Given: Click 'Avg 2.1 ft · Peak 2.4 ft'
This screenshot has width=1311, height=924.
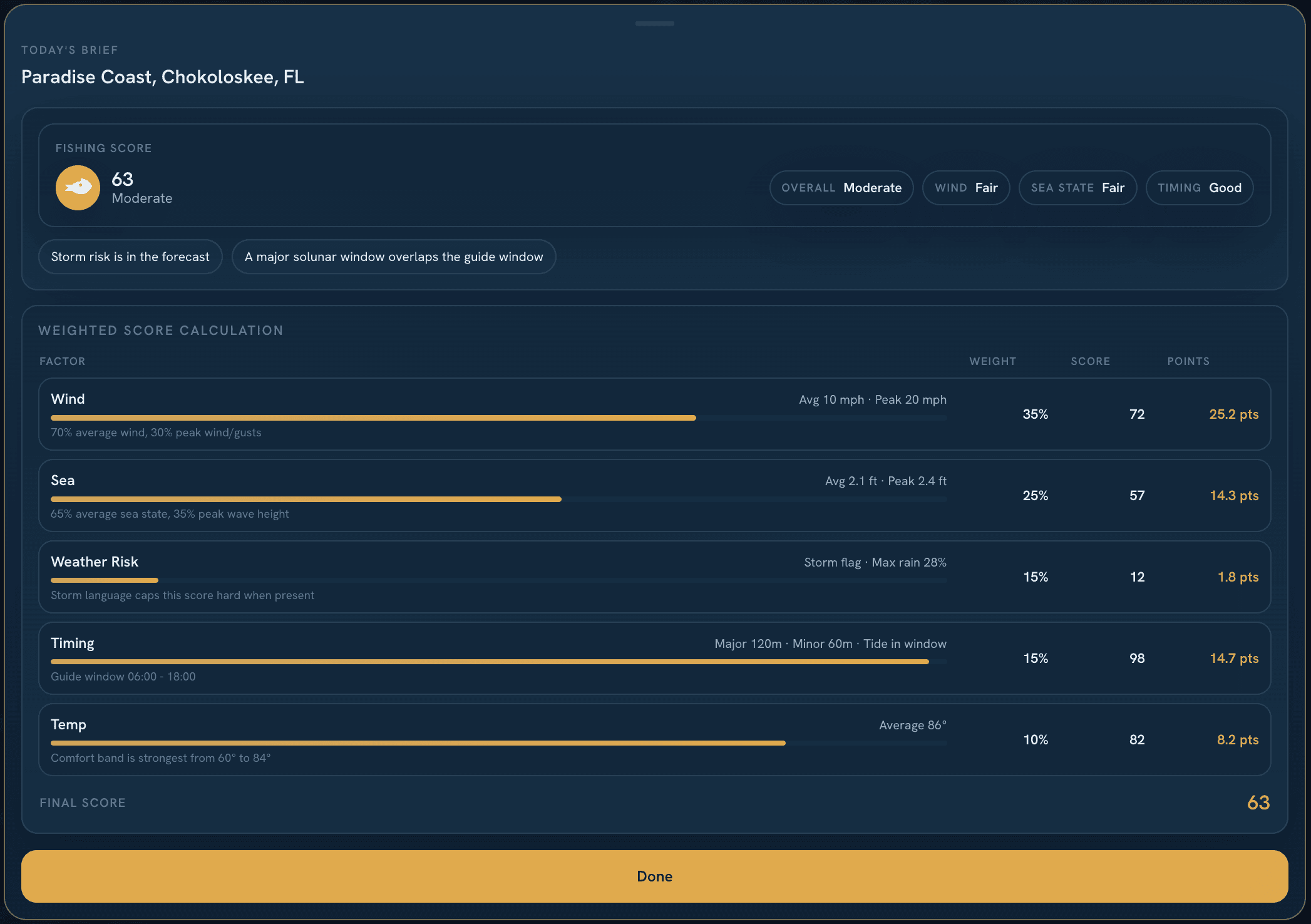Looking at the screenshot, I should pyautogui.click(x=886, y=481).
